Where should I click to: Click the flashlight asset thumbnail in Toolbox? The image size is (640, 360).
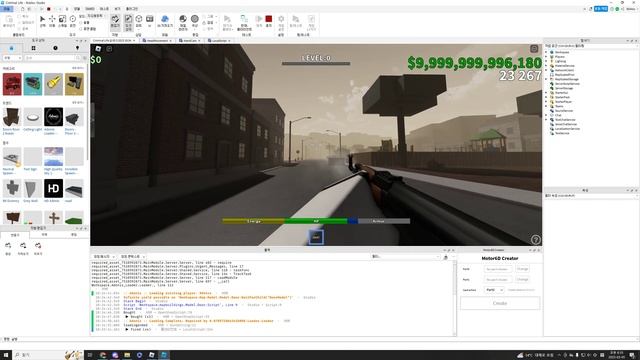coord(53,84)
